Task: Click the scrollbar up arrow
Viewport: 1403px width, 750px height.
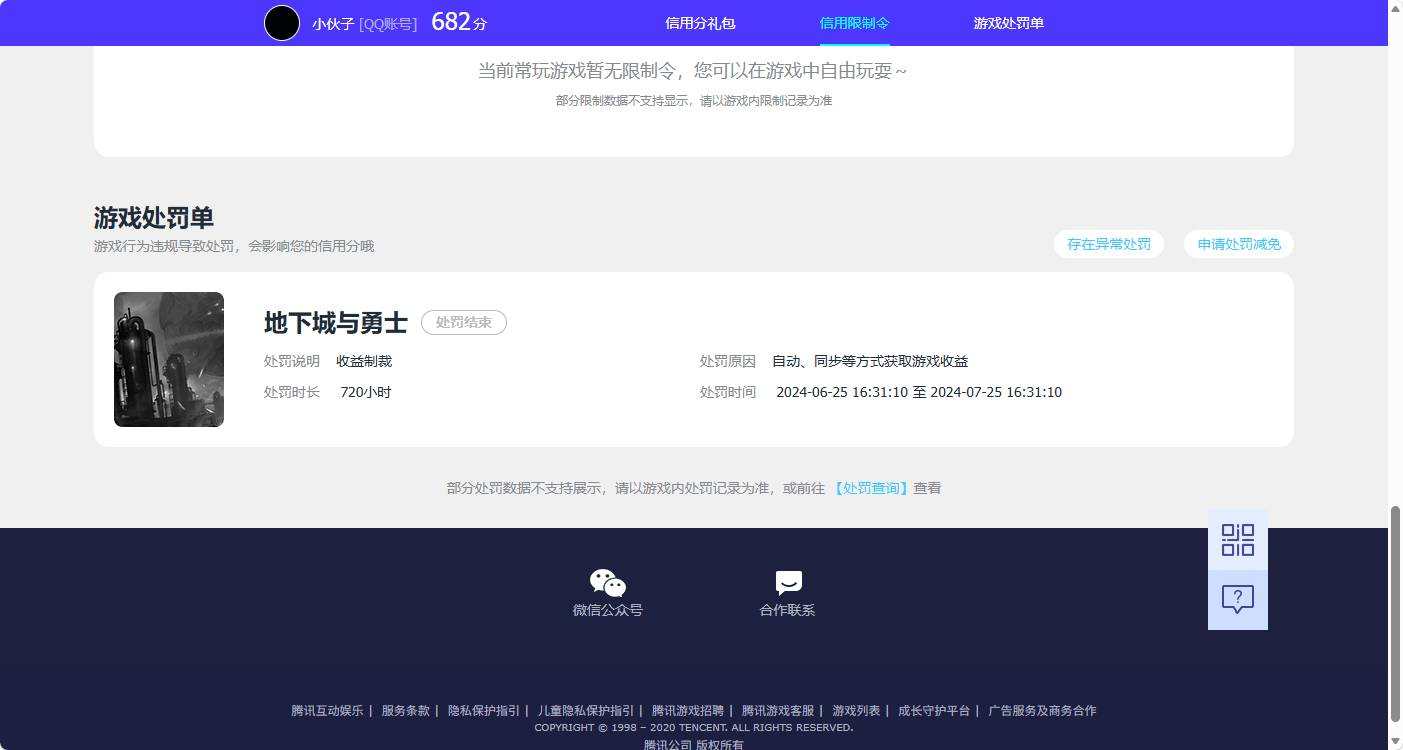Action: pyautogui.click(x=1396, y=8)
